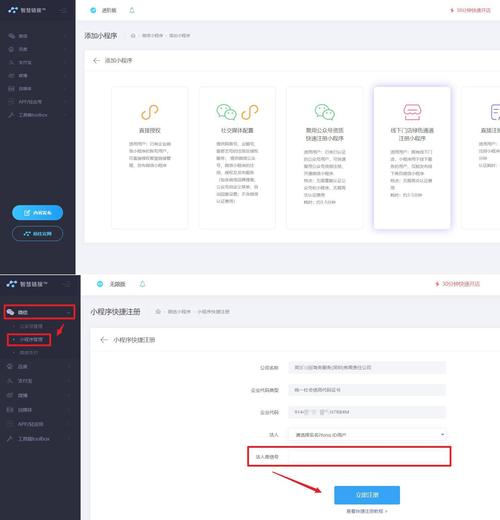Select 小程序管理 submenu item in lower sidebar
Screen dimensions: 500x520
(31, 339)
